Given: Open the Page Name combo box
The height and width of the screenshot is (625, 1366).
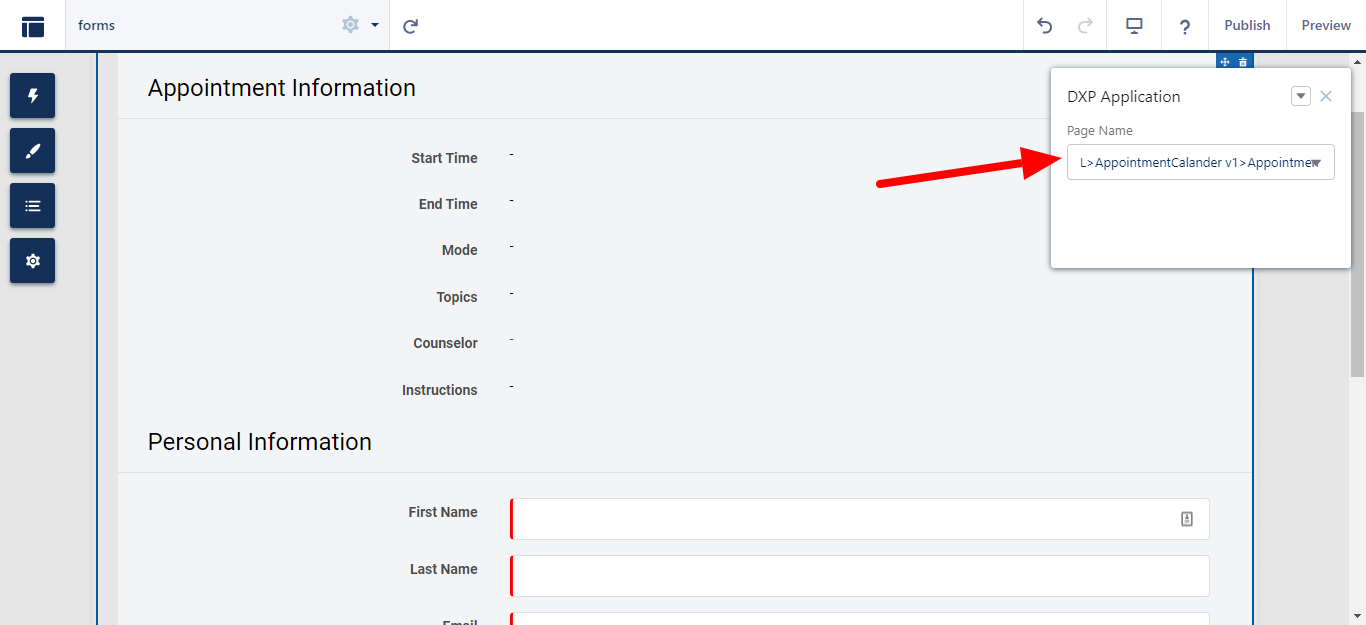Looking at the screenshot, I should point(1200,163).
